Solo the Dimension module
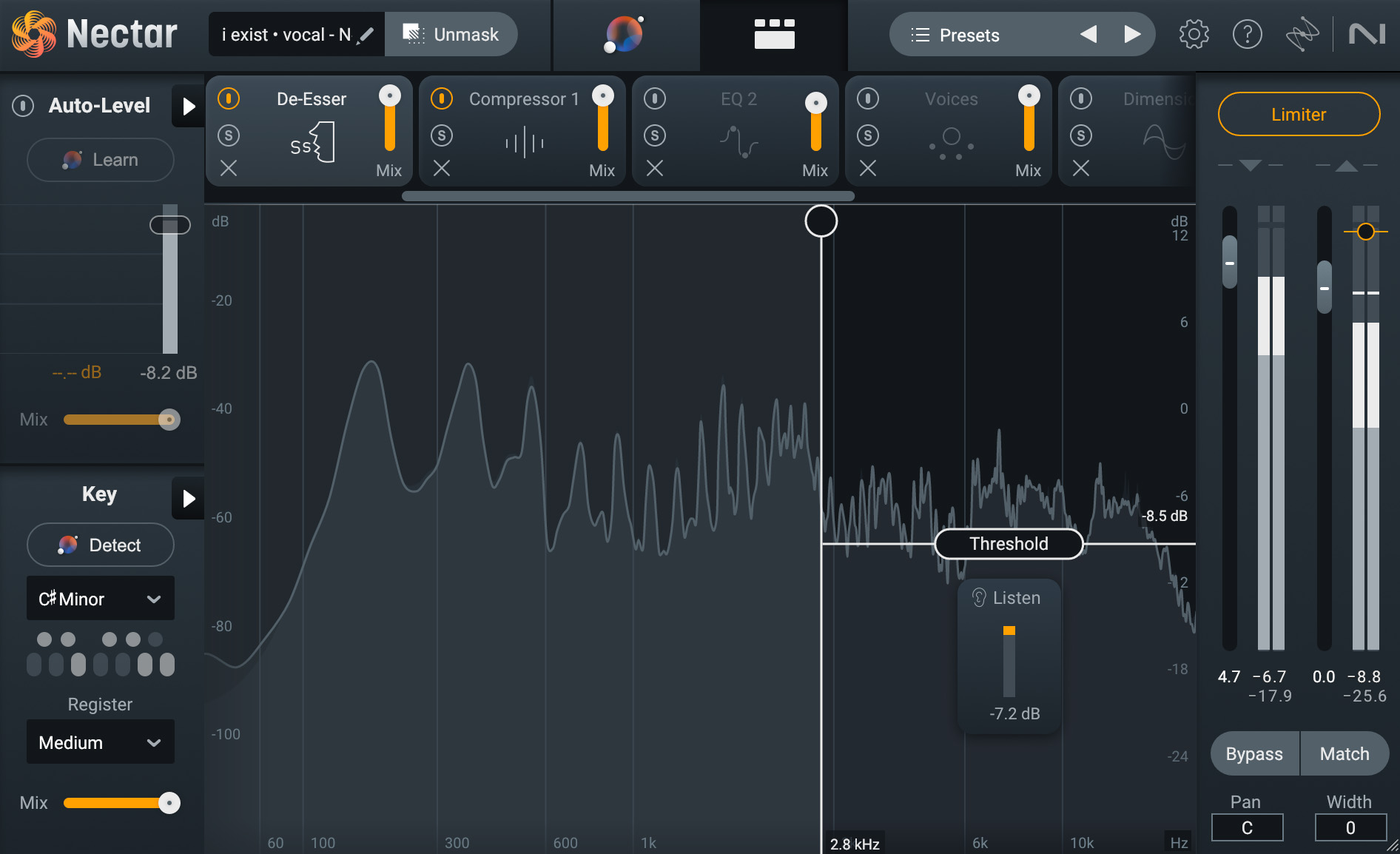This screenshot has width=1400, height=854. 1081,135
